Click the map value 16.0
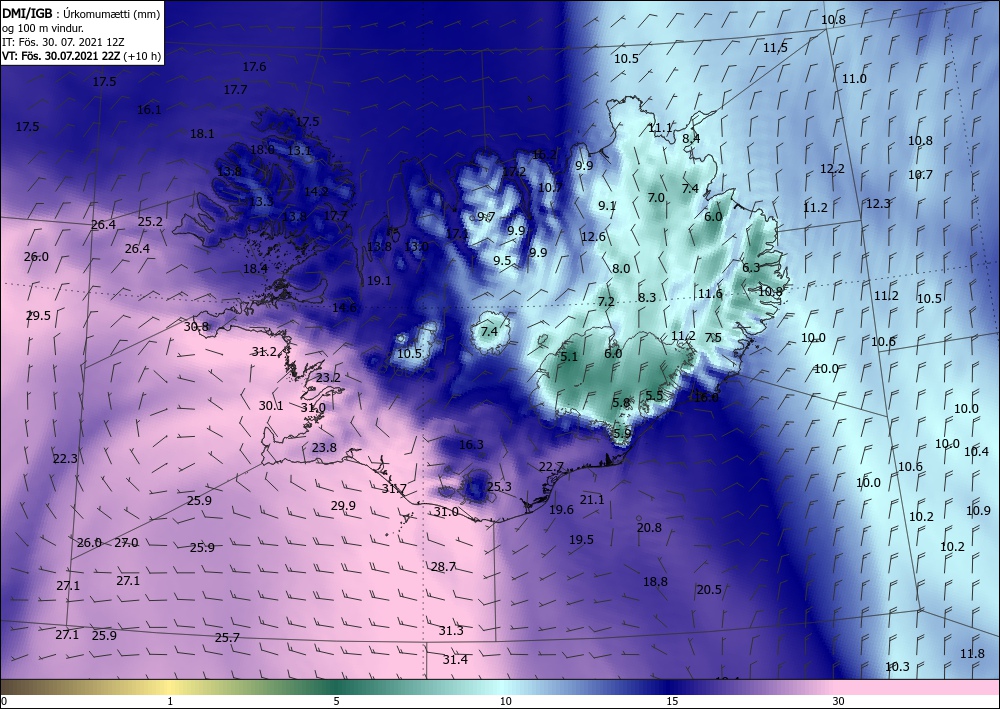The width and height of the screenshot is (1000, 709). coord(706,397)
